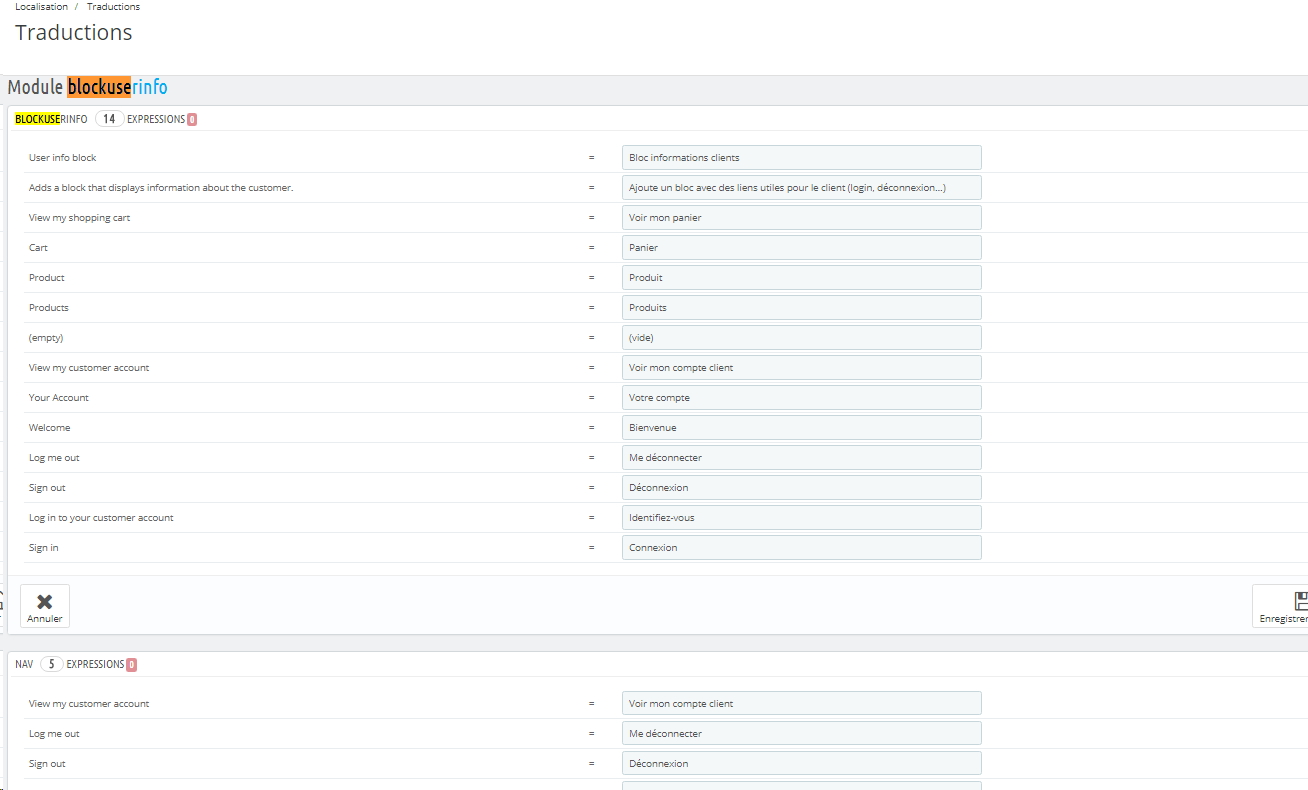Edit the 'Bloc informations clients' translation field
The height and width of the screenshot is (790, 1308).
801,157
